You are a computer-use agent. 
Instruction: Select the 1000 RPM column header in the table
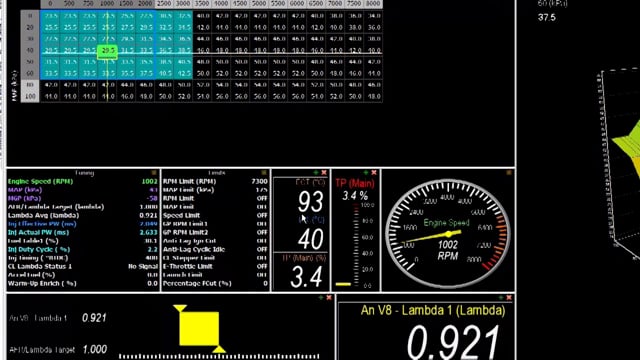point(107,4)
